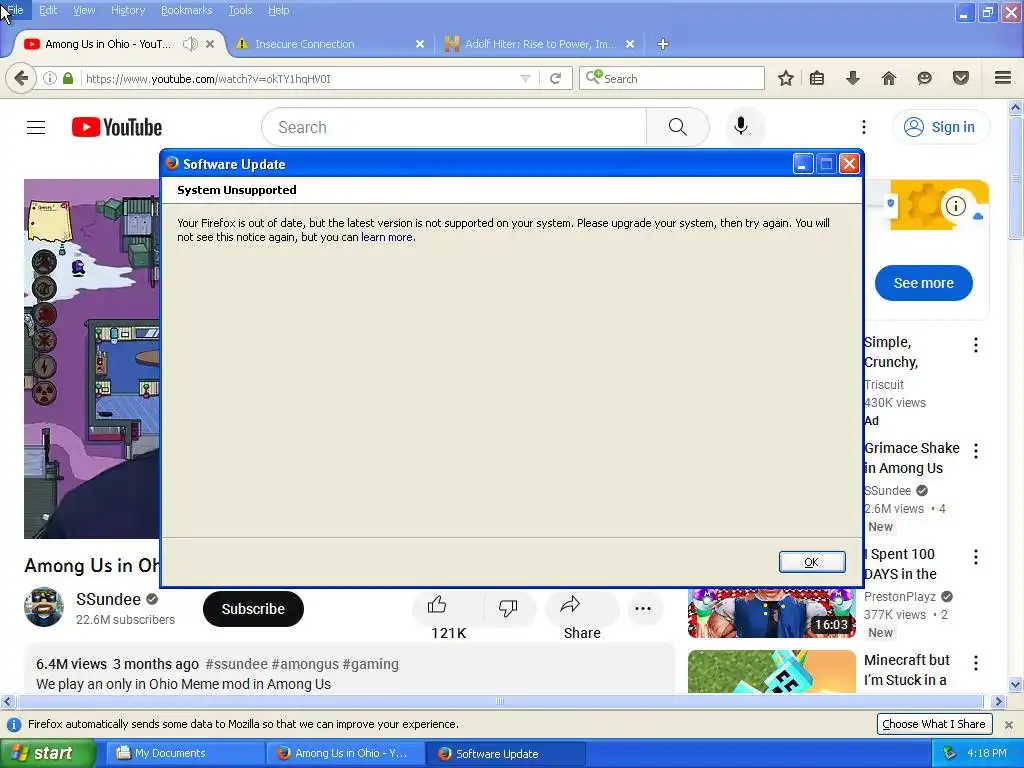Share the video arrow icon
Image resolution: width=1024 pixels, height=768 pixels.
click(570, 605)
